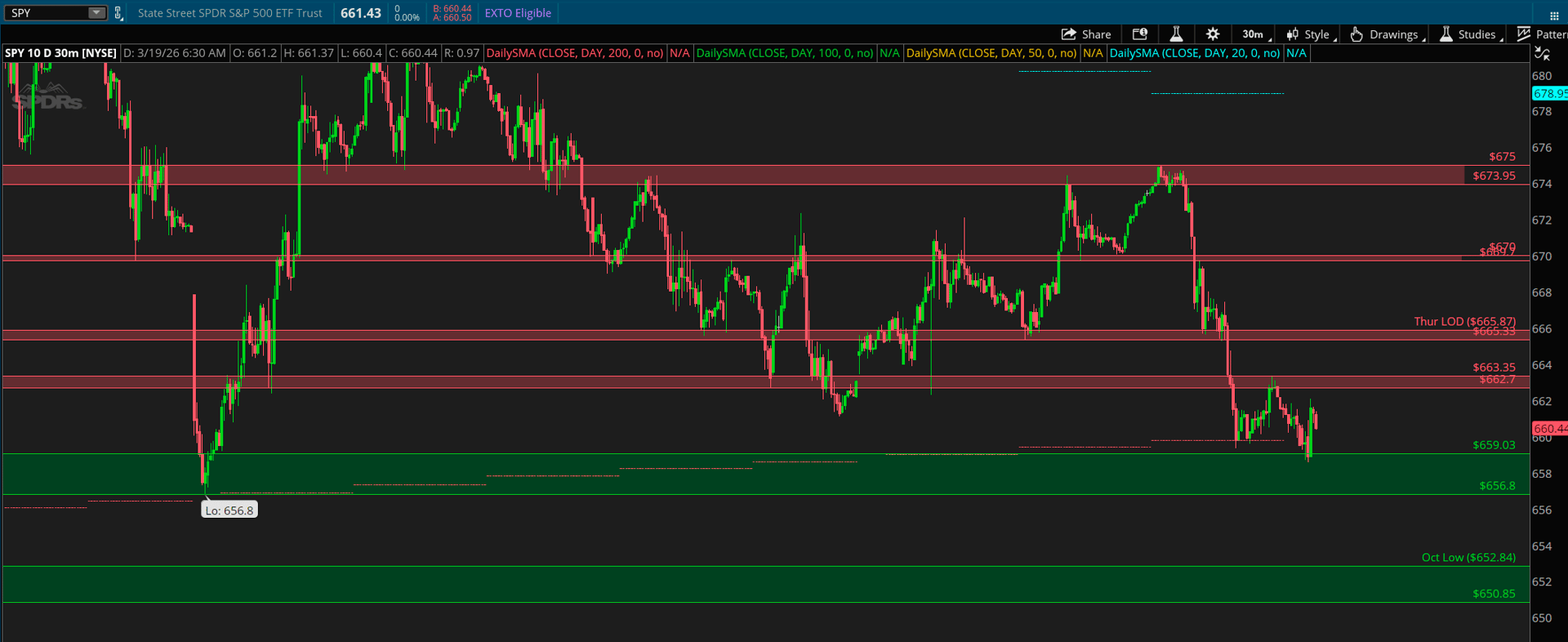Open the 30m timeframe dropdown
1568x642 pixels.
[1256, 34]
